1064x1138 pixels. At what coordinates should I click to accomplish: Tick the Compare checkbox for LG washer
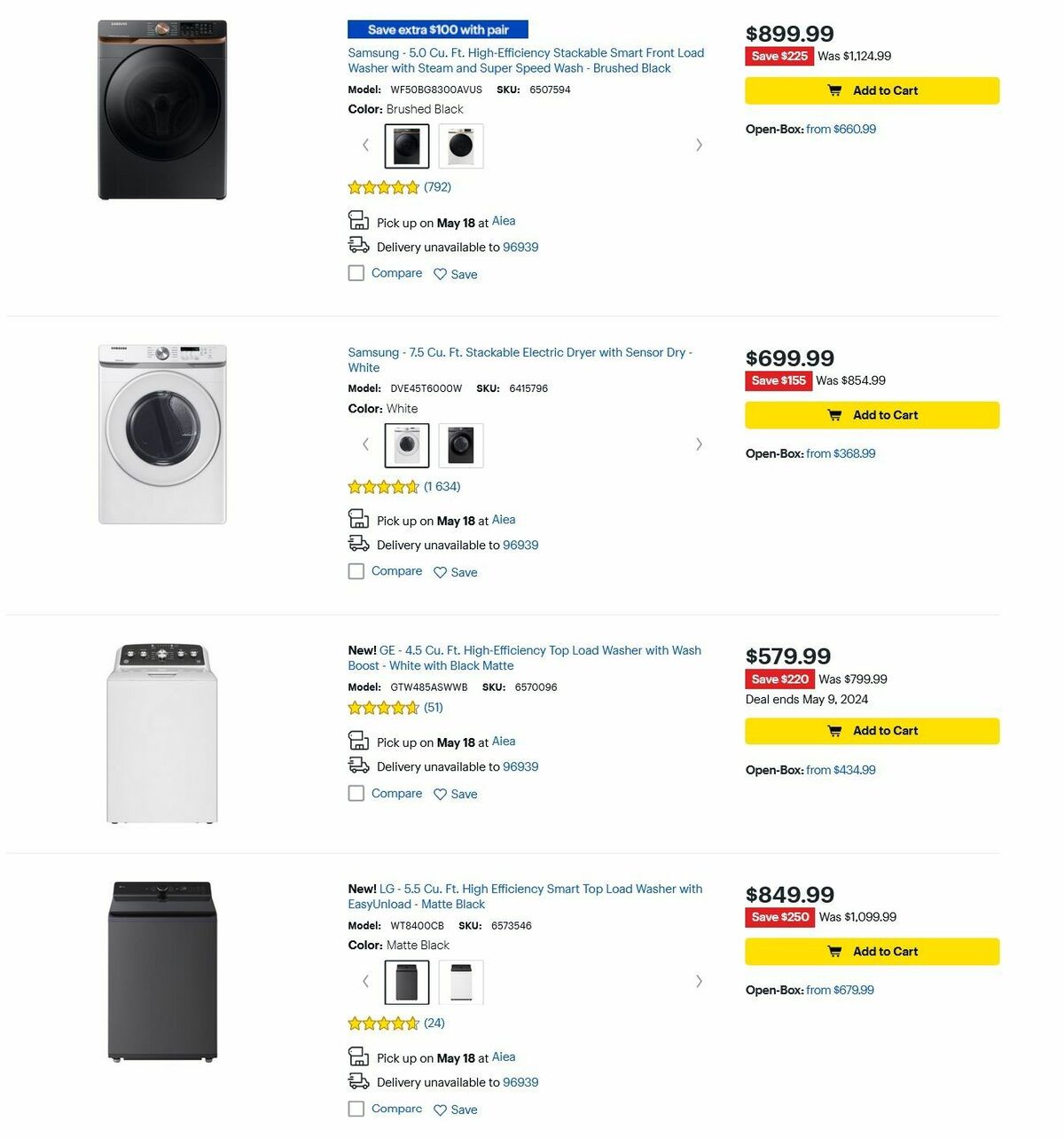356,1109
